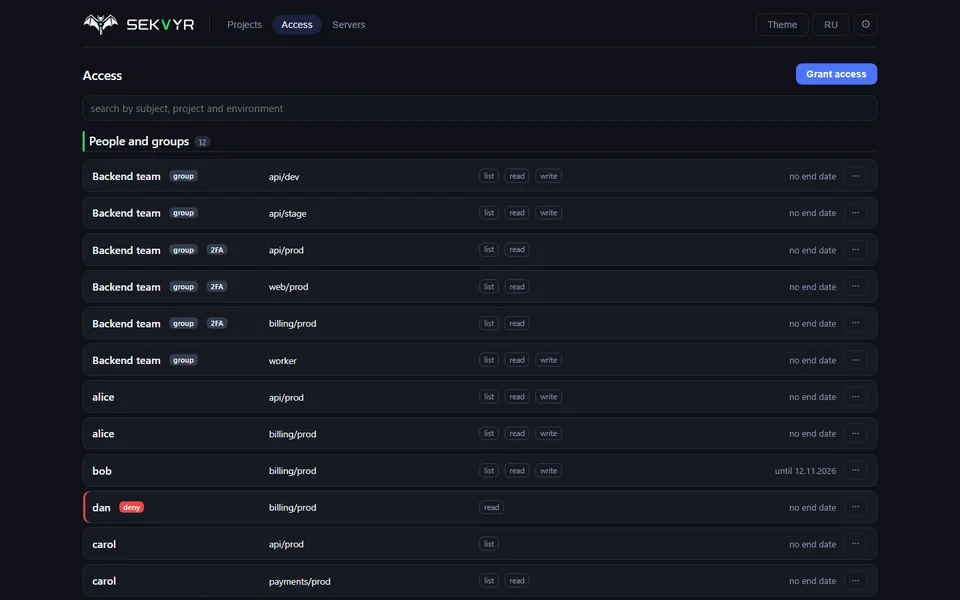
Task: Go to the Projects tab
Action: pos(244,24)
